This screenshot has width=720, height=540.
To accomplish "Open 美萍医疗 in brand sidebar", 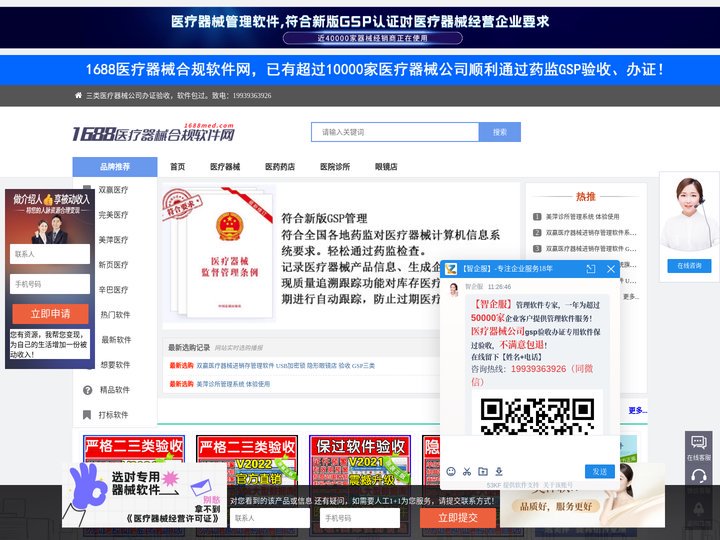I will (113, 240).
